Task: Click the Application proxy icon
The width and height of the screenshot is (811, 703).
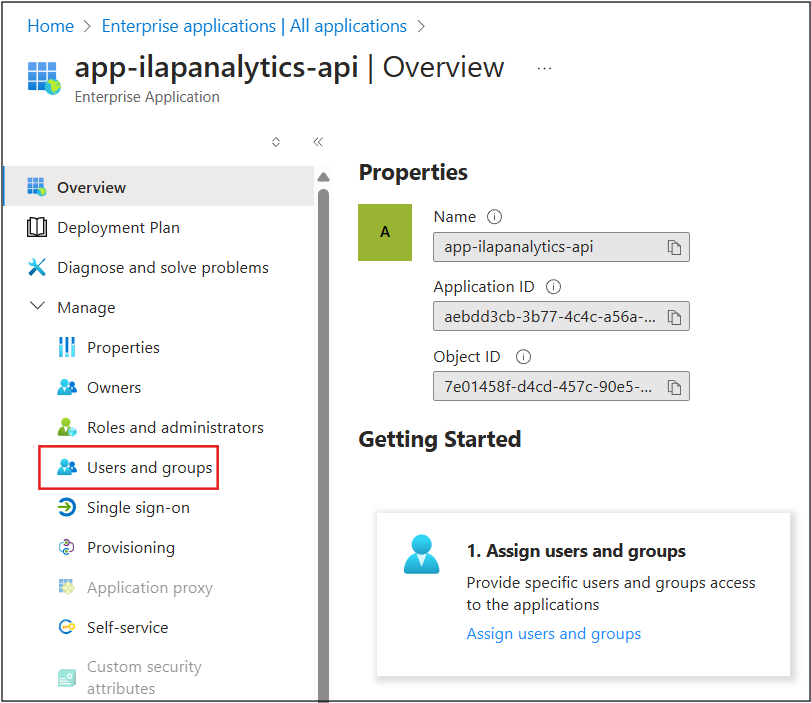Action: [67, 587]
